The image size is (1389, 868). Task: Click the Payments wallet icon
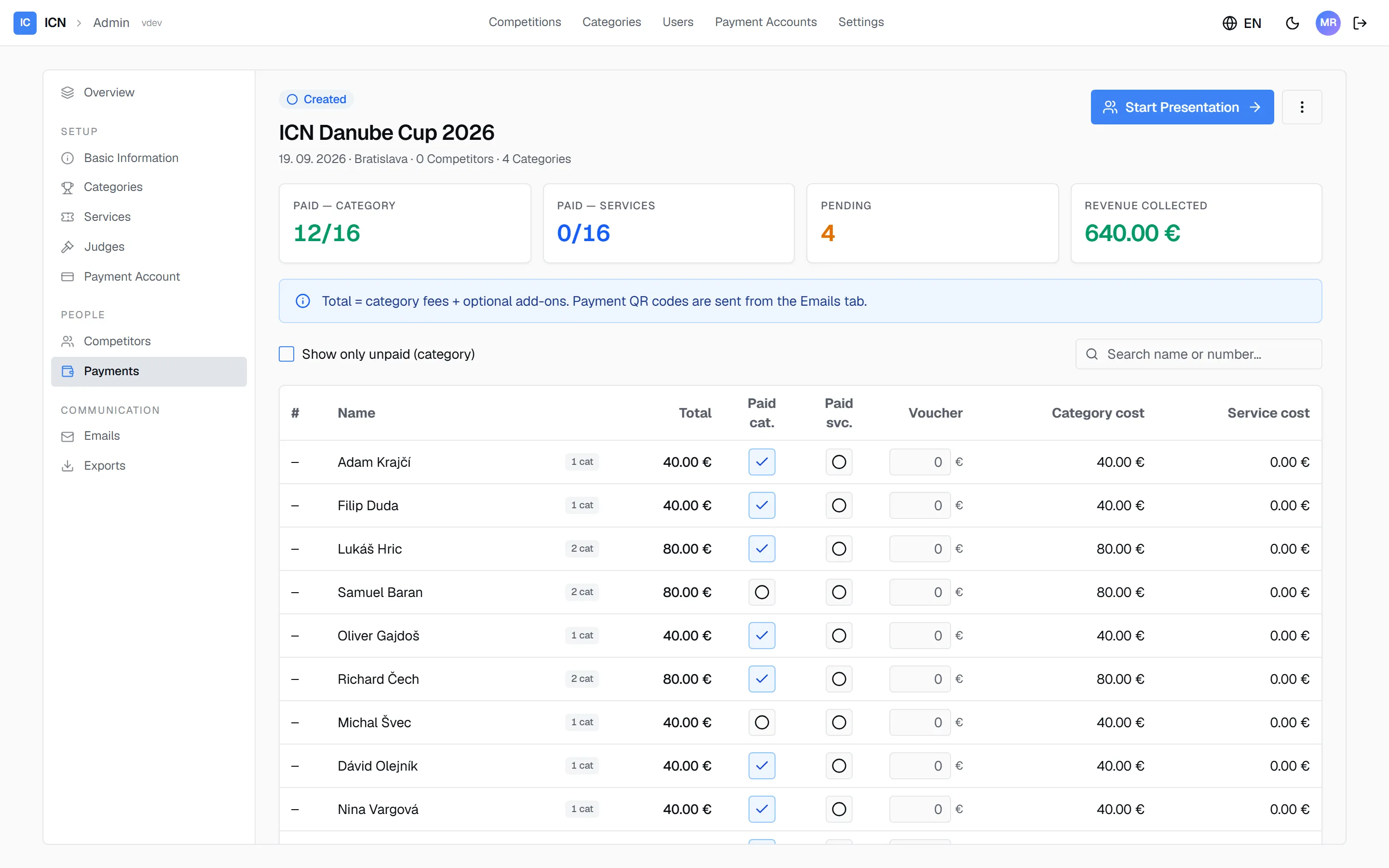click(x=68, y=371)
